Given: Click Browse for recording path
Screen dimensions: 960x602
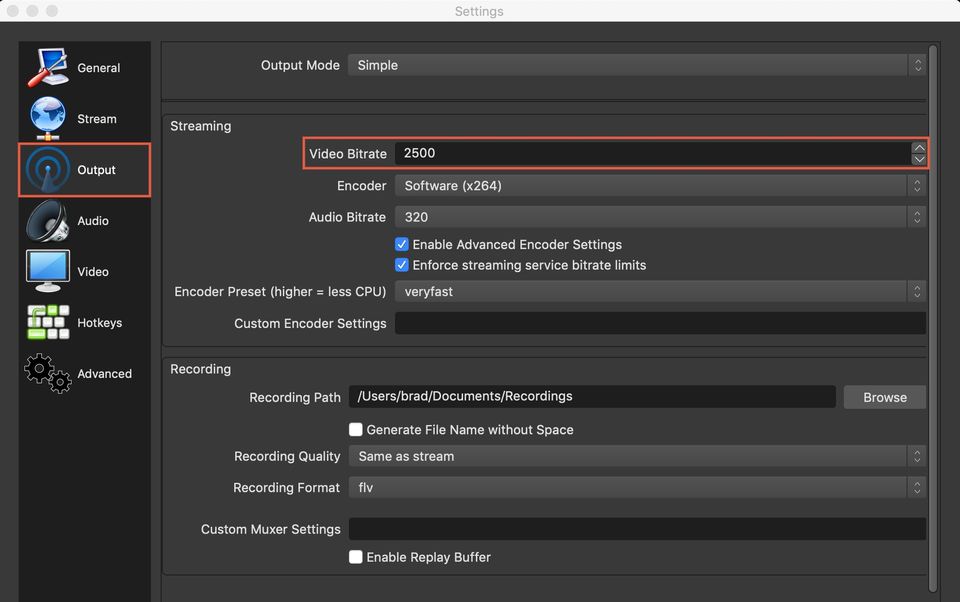Looking at the screenshot, I should click(885, 397).
